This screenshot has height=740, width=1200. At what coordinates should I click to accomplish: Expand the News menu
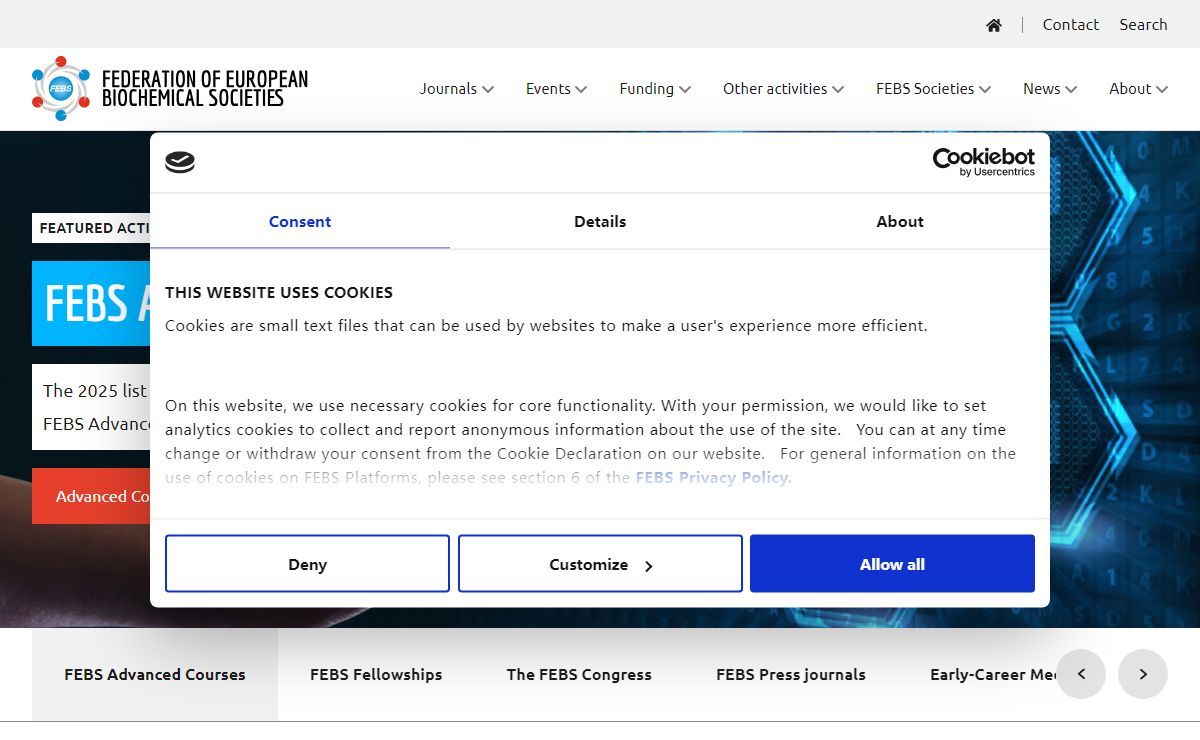coord(1050,89)
